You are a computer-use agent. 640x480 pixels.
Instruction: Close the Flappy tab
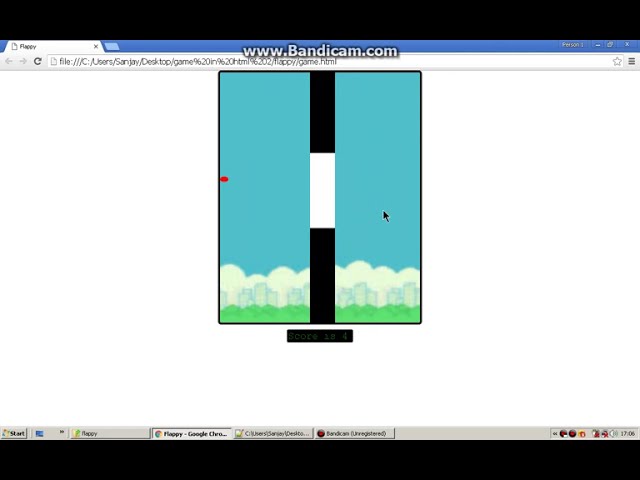96,47
